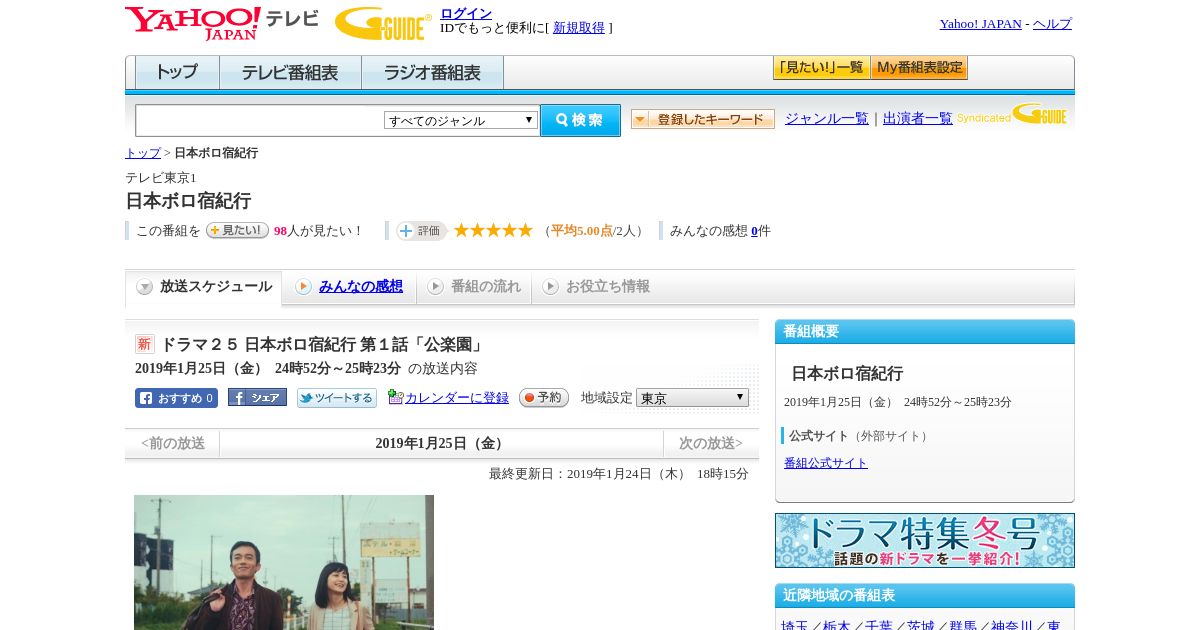Viewport: 1200px width, 630px height.
Task: Switch to the トップ navigation tab
Action: 177,73
